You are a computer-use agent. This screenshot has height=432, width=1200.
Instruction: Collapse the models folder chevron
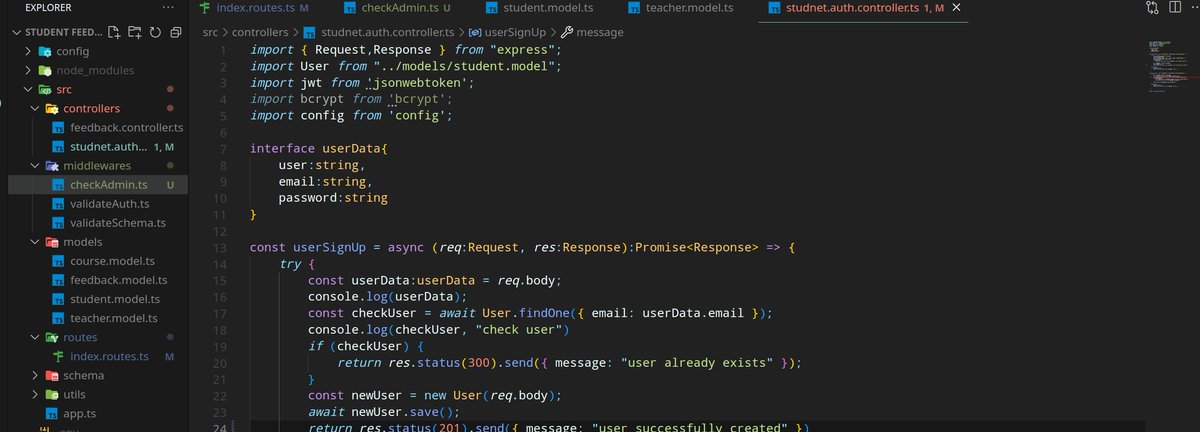tap(36, 241)
